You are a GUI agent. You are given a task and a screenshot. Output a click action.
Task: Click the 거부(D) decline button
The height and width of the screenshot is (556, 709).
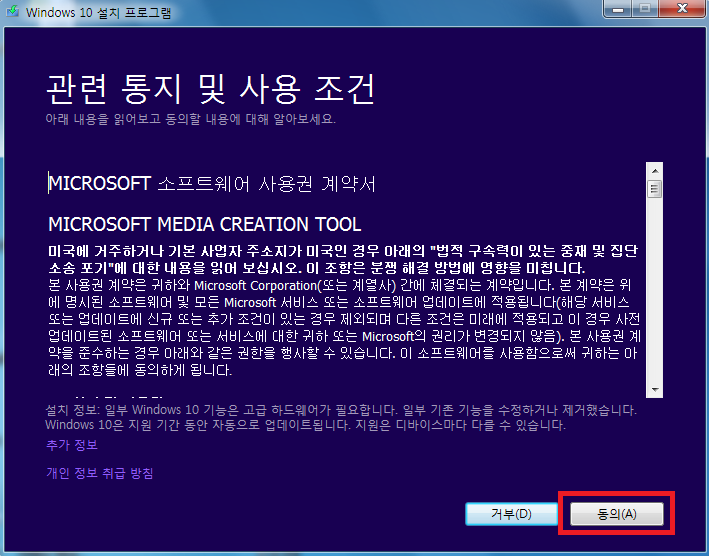(x=511, y=514)
